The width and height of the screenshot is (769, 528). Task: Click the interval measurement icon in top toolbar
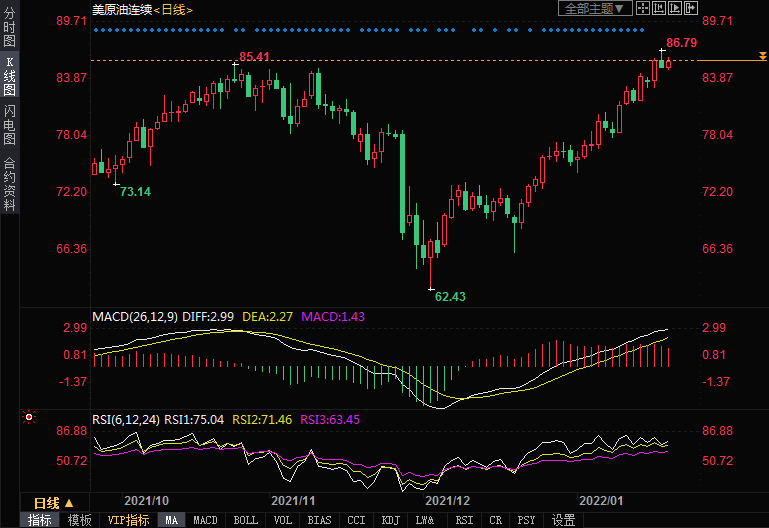659,8
